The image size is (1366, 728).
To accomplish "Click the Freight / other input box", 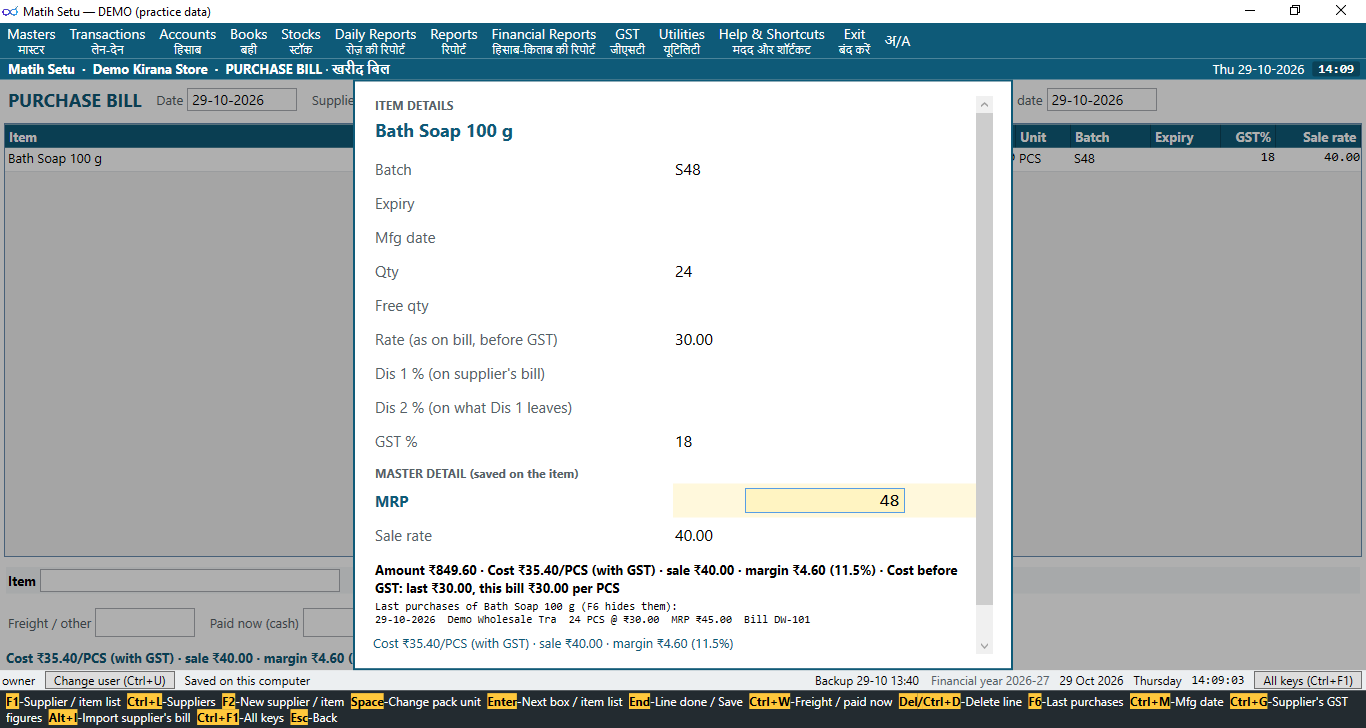I will [145, 623].
